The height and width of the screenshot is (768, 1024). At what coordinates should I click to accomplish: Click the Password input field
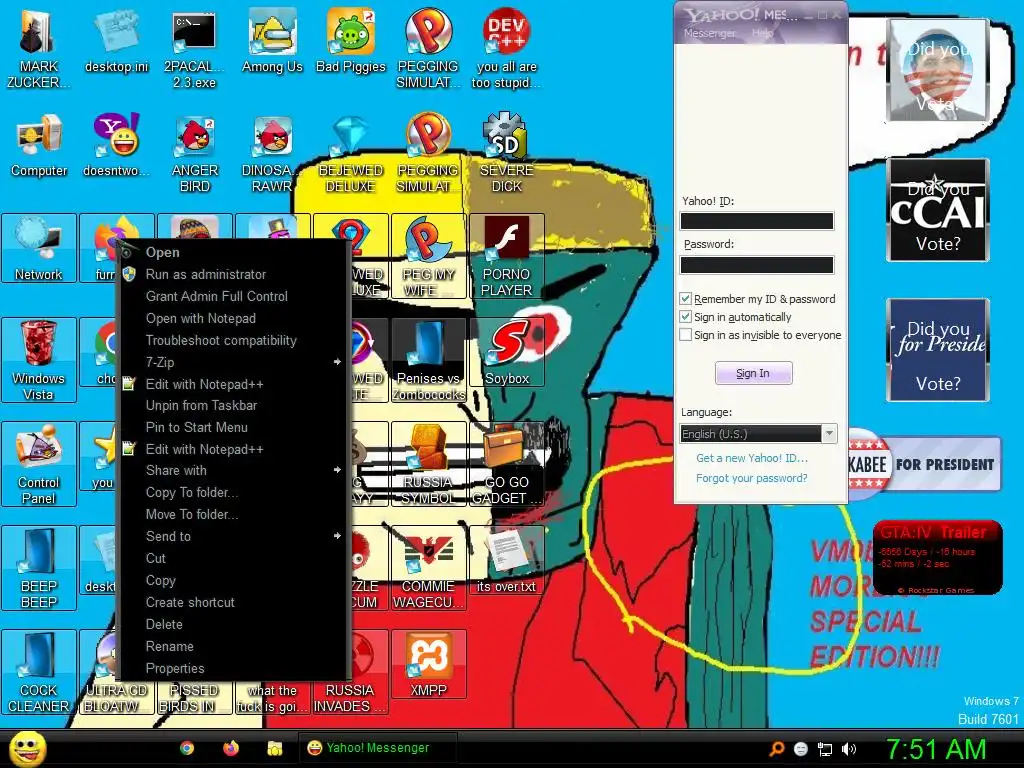[x=757, y=264]
